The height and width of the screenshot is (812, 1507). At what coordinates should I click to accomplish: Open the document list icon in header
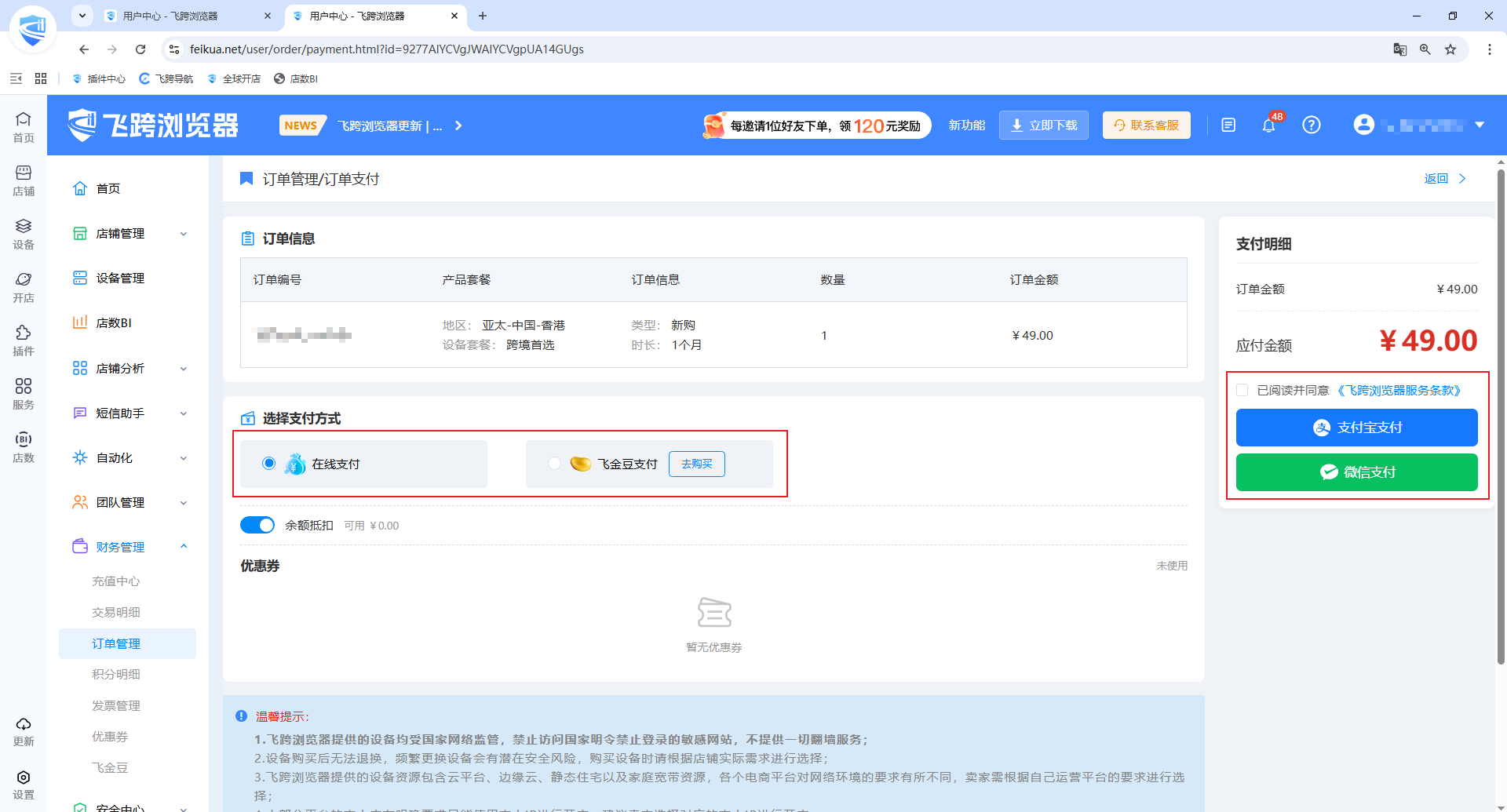(x=1228, y=126)
